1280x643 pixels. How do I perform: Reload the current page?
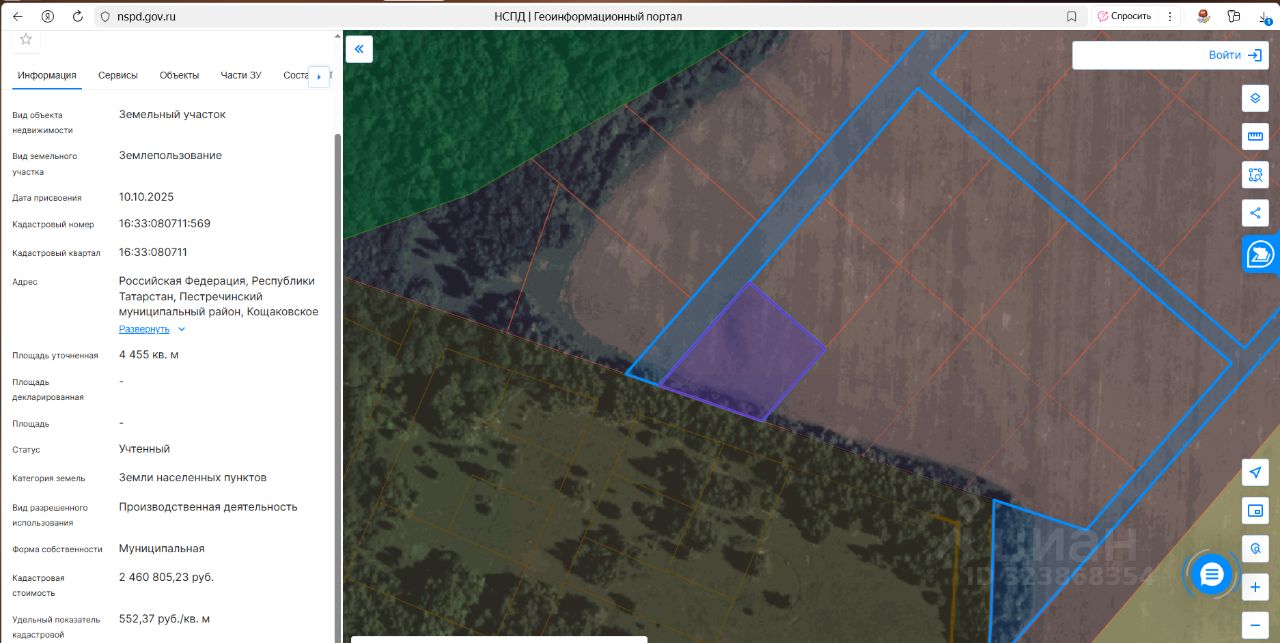77,16
